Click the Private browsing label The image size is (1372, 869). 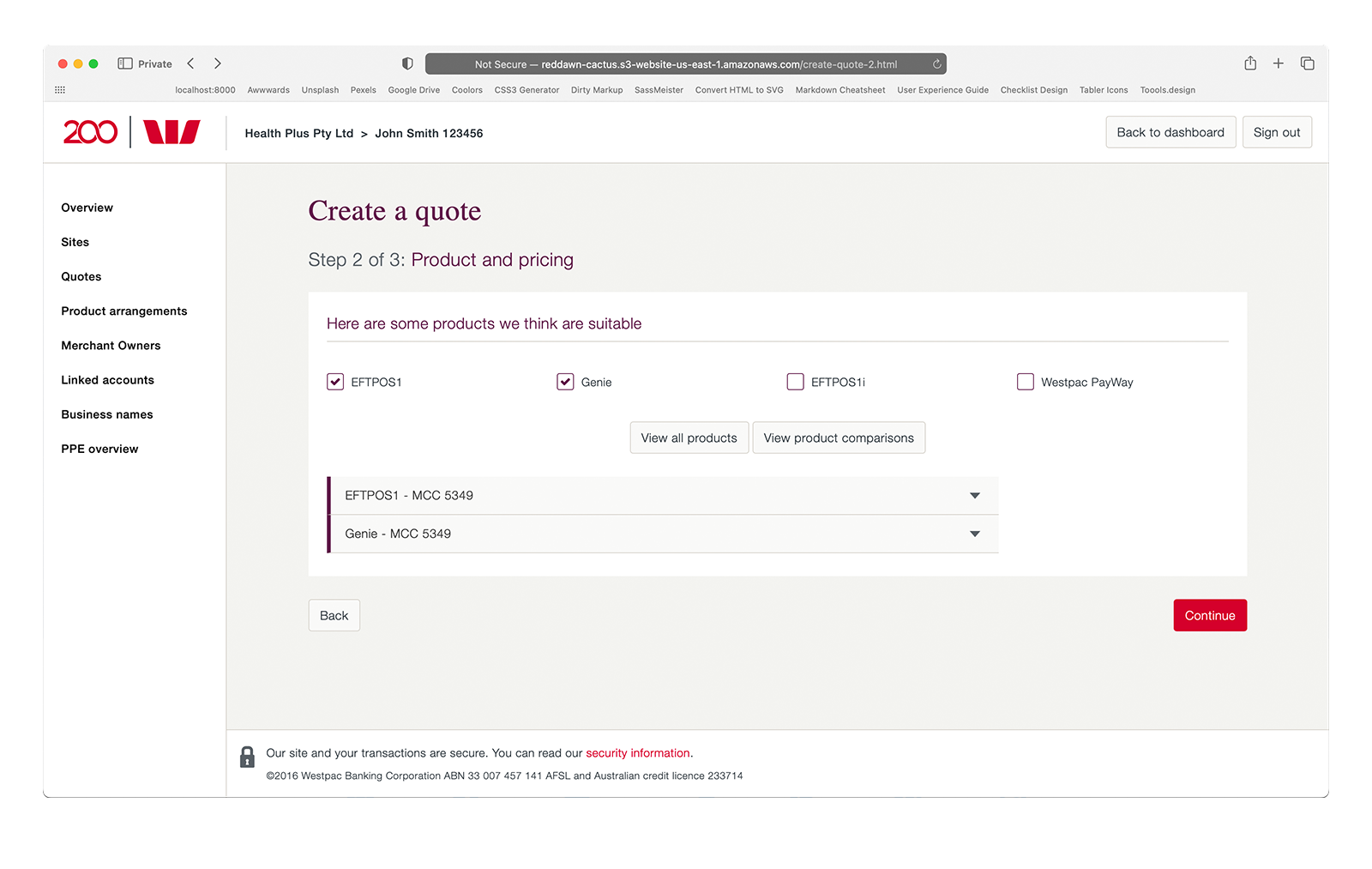(154, 63)
